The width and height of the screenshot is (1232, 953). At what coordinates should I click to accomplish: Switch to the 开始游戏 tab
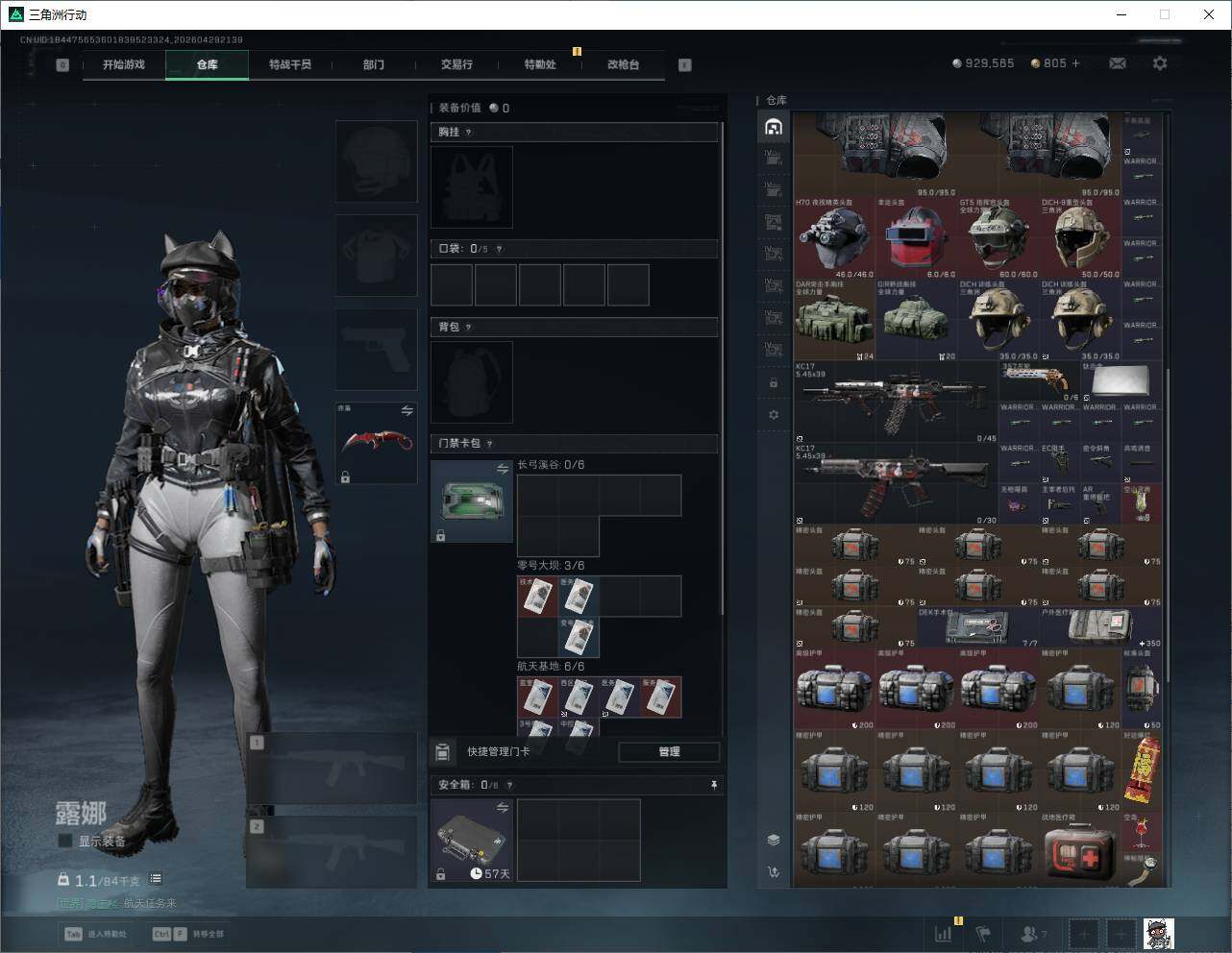click(x=124, y=64)
